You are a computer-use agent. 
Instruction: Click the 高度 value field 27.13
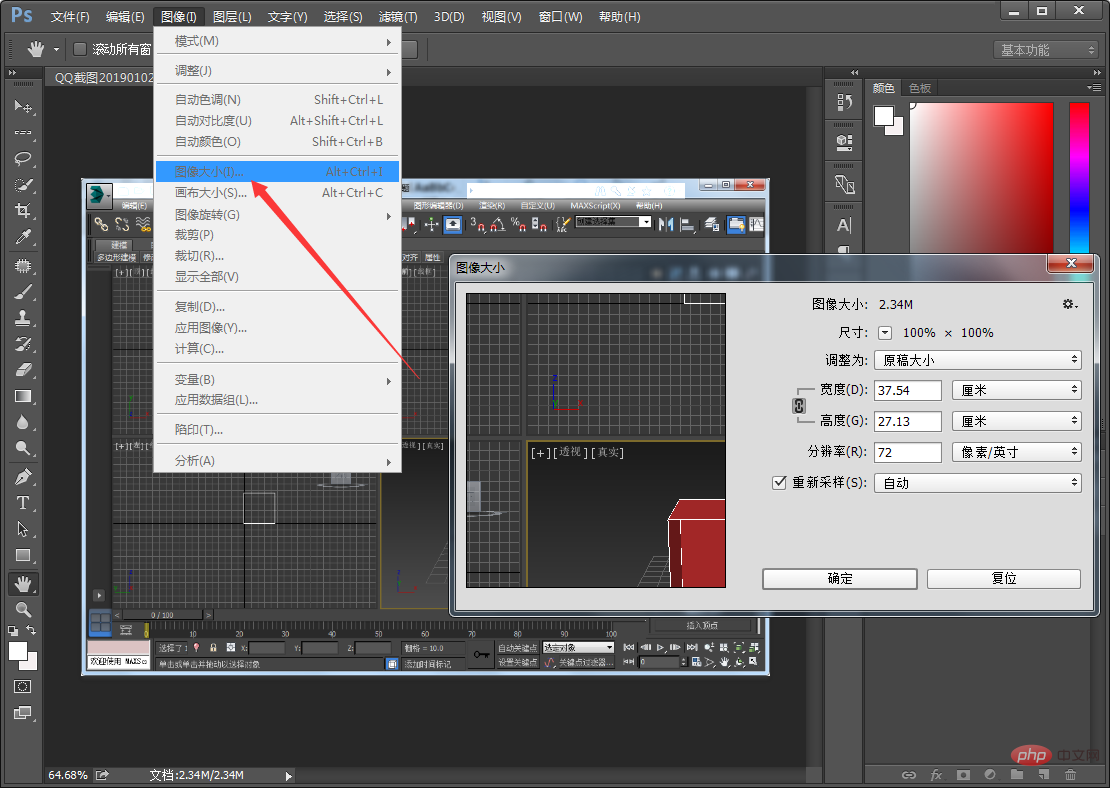tap(908, 421)
